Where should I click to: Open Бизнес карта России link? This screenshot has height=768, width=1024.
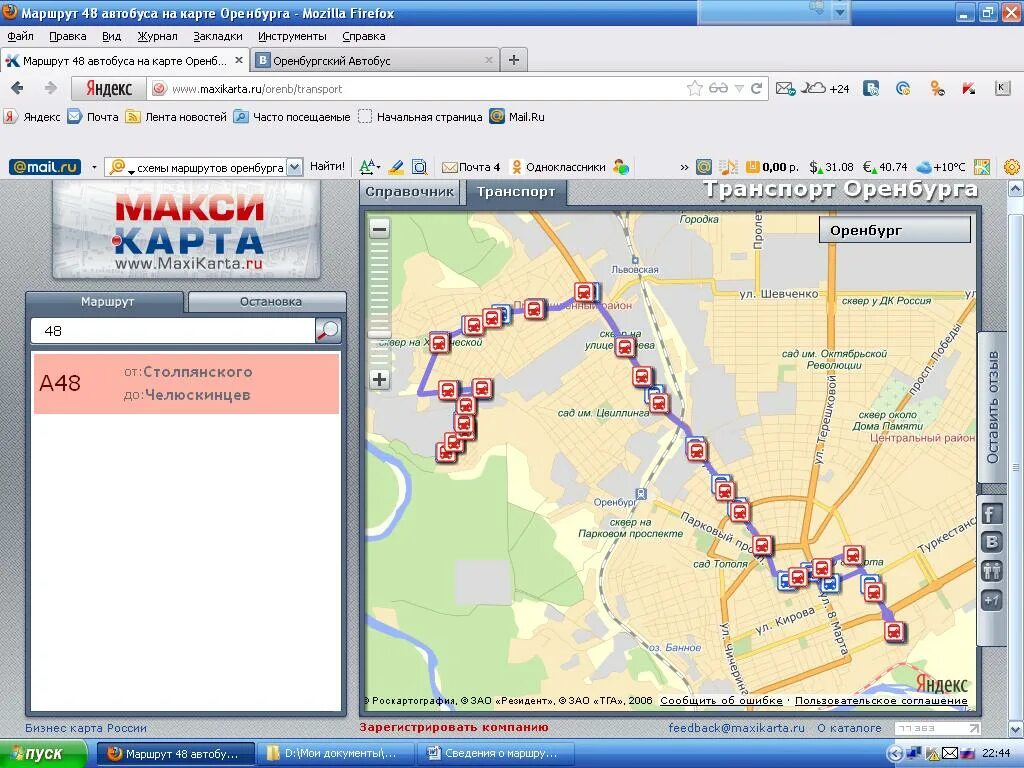[x=86, y=728]
